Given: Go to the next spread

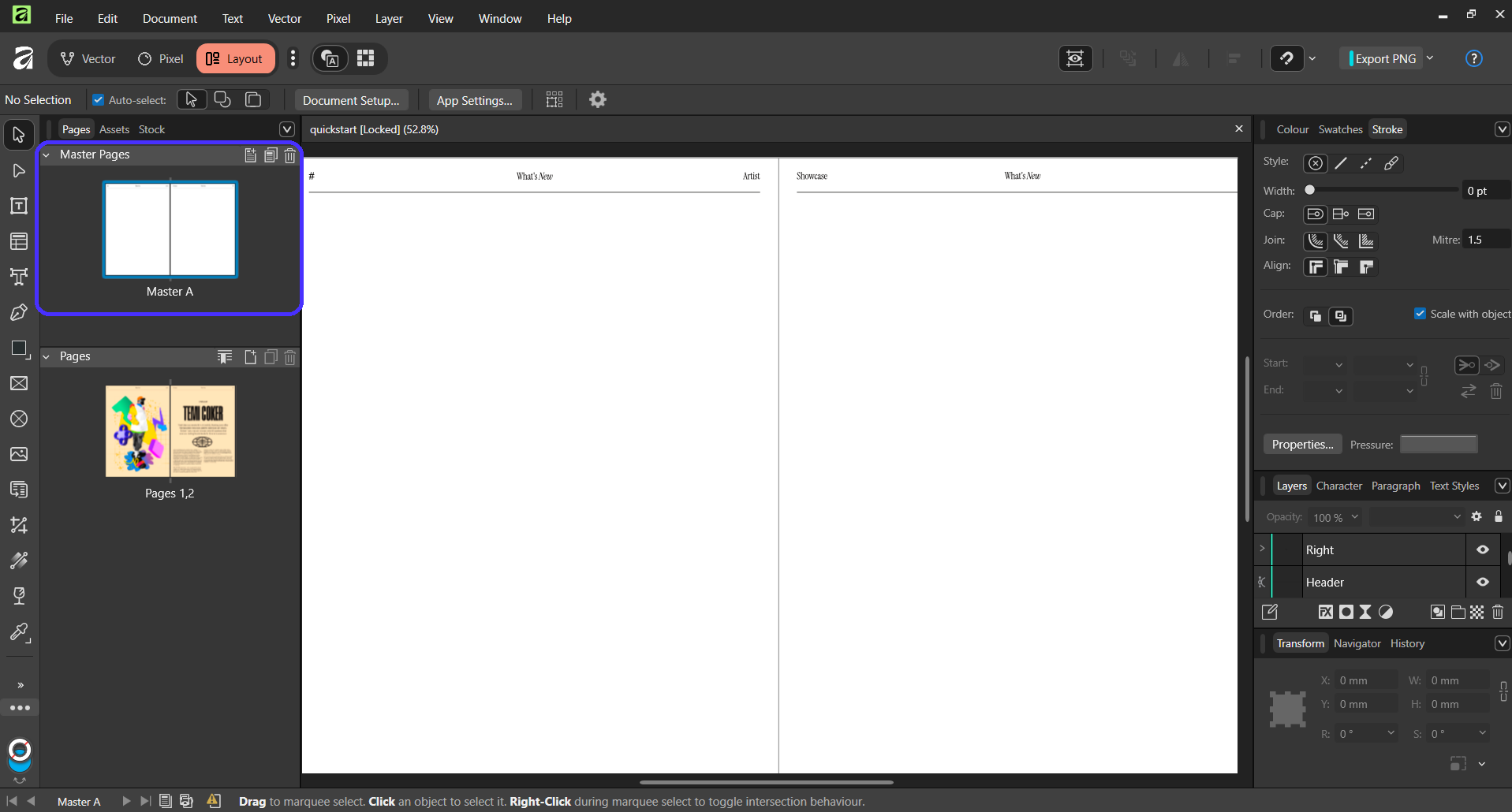Looking at the screenshot, I should pos(126,801).
